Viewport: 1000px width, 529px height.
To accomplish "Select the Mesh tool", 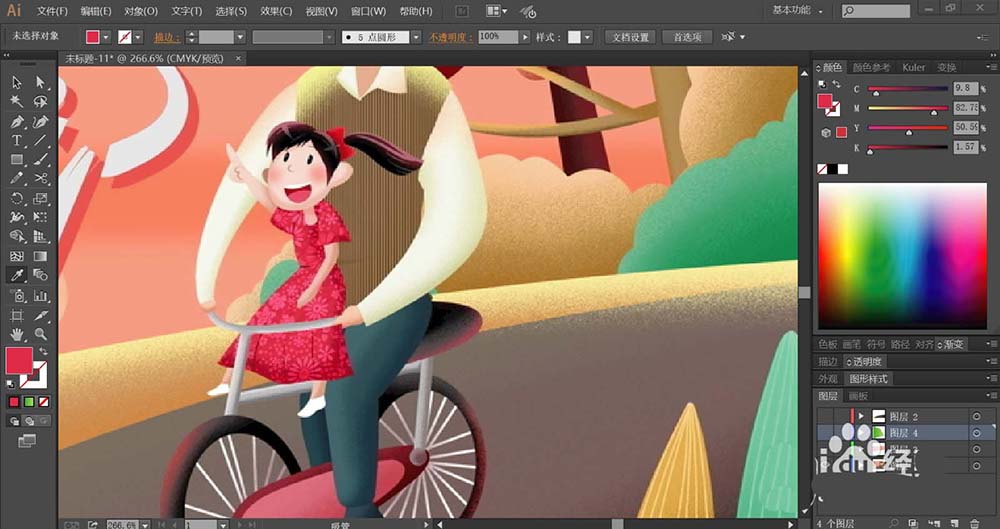I will (17, 257).
